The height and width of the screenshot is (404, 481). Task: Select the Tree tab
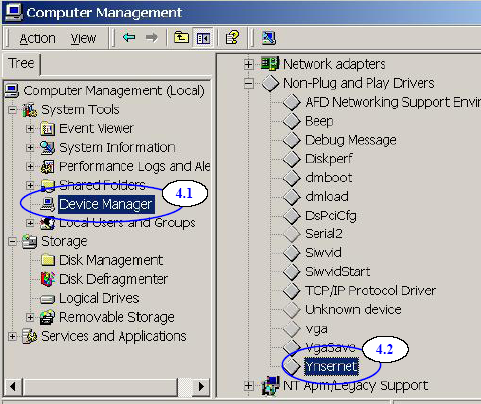(21, 63)
